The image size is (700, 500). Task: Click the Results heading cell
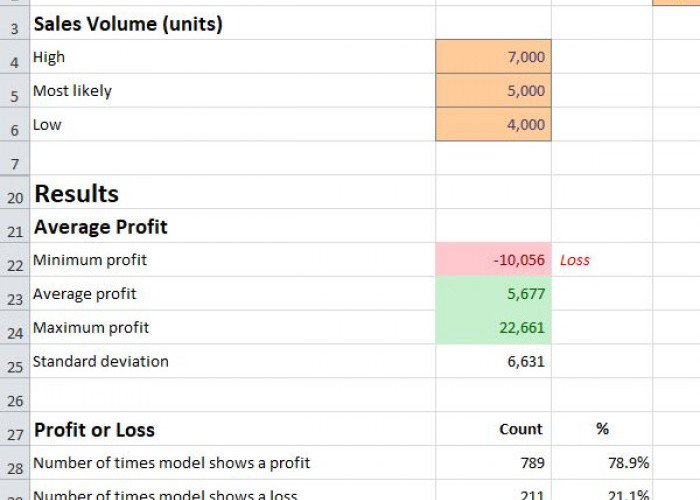click(x=77, y=194)
